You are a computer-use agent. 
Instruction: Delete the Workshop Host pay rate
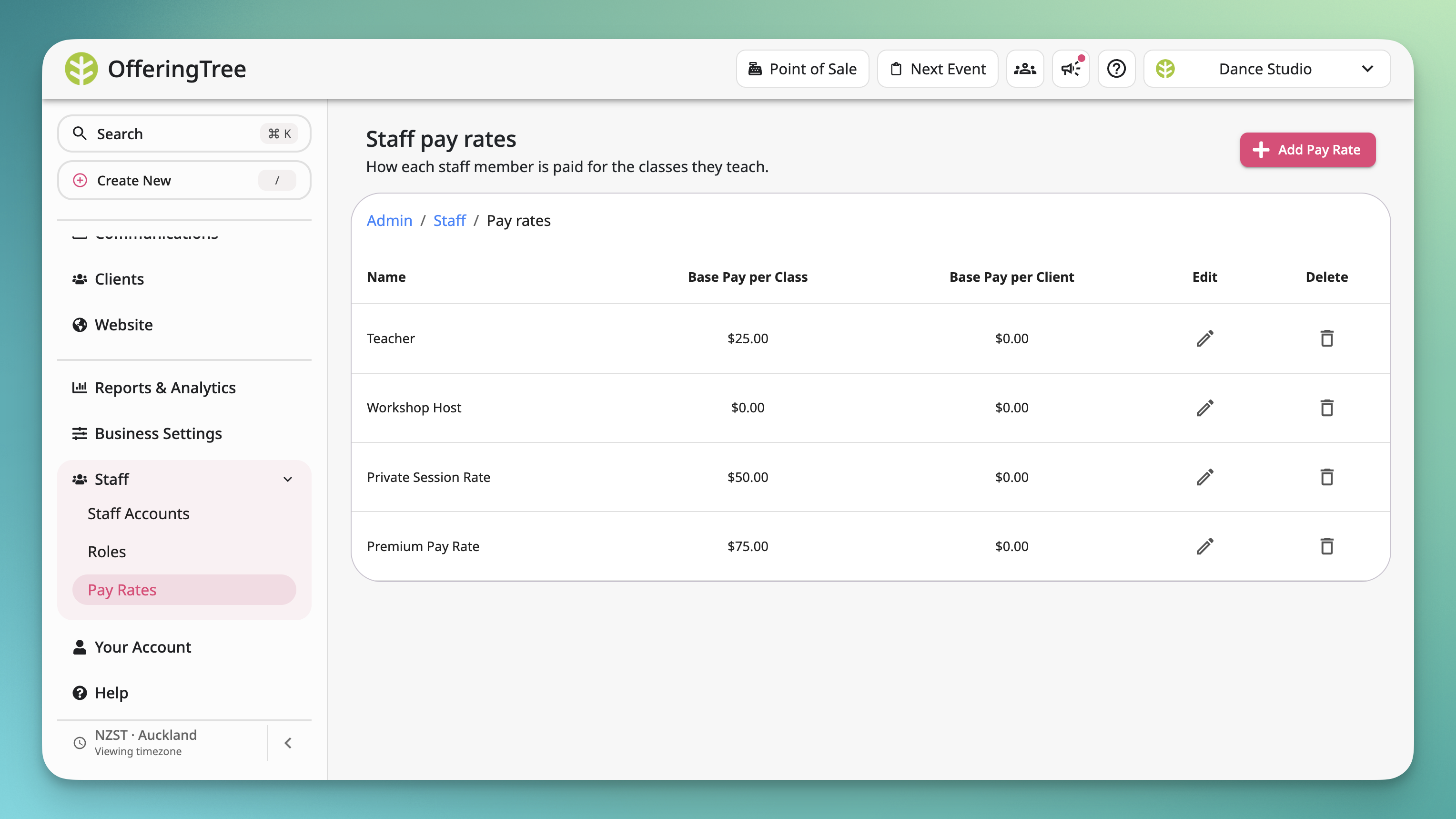pos(1326,408)
